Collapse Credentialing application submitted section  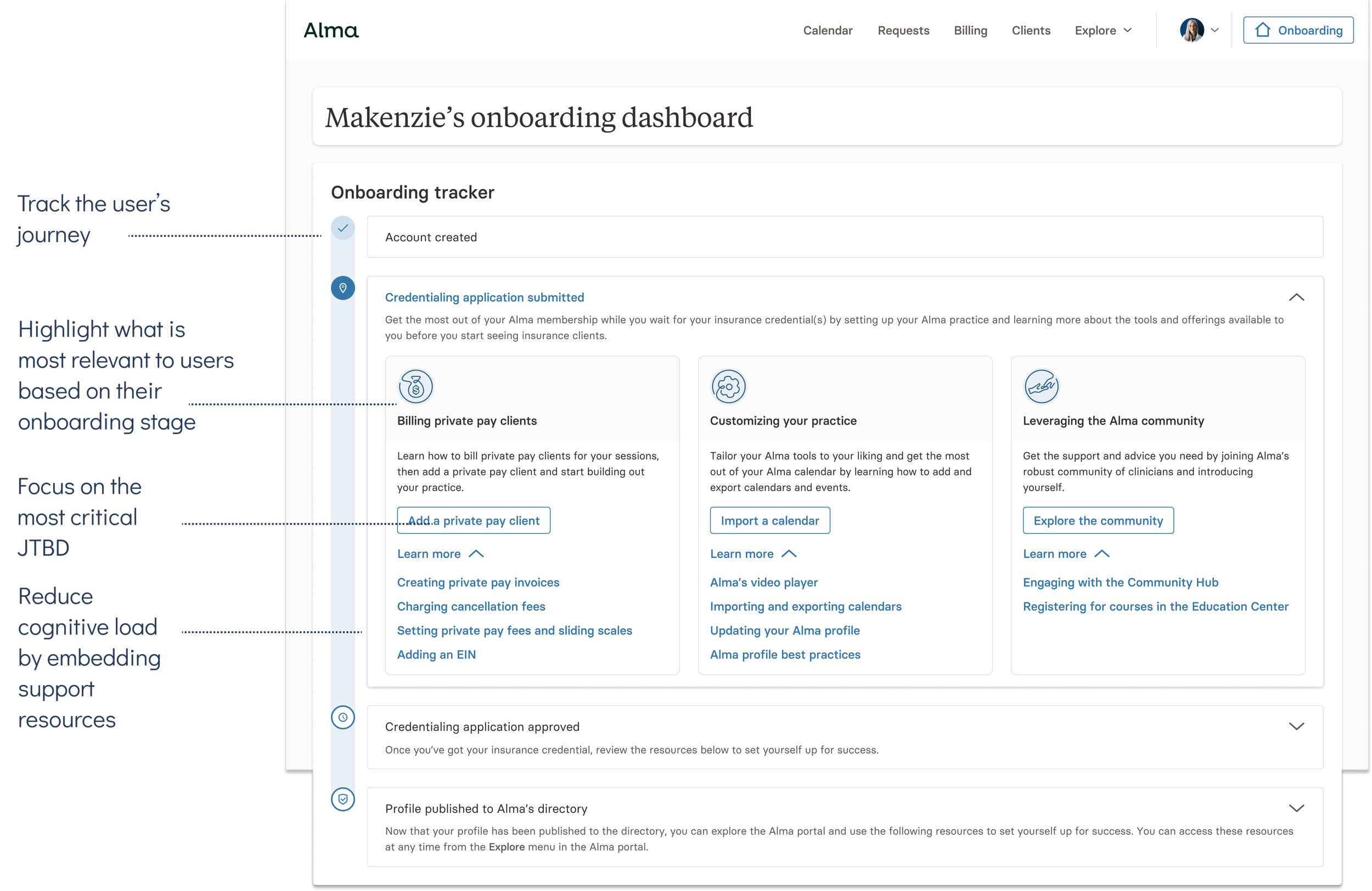[1296, 297]
